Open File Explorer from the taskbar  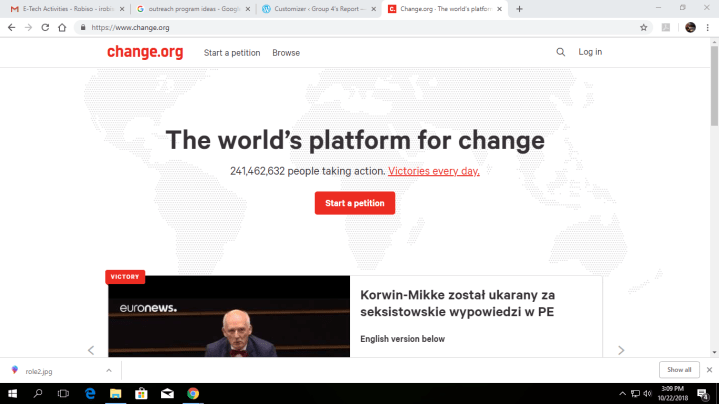tap(116, 393)
